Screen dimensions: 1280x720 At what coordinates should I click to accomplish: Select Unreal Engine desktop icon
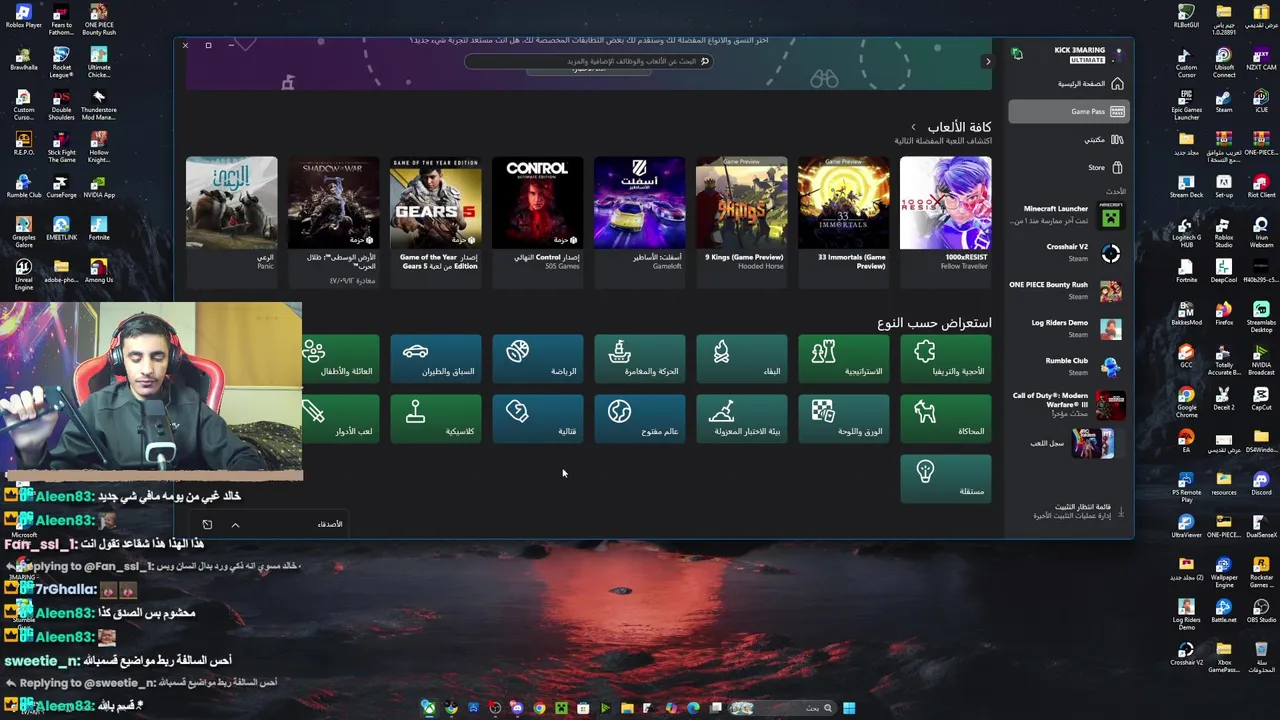(x=23, y=275)
